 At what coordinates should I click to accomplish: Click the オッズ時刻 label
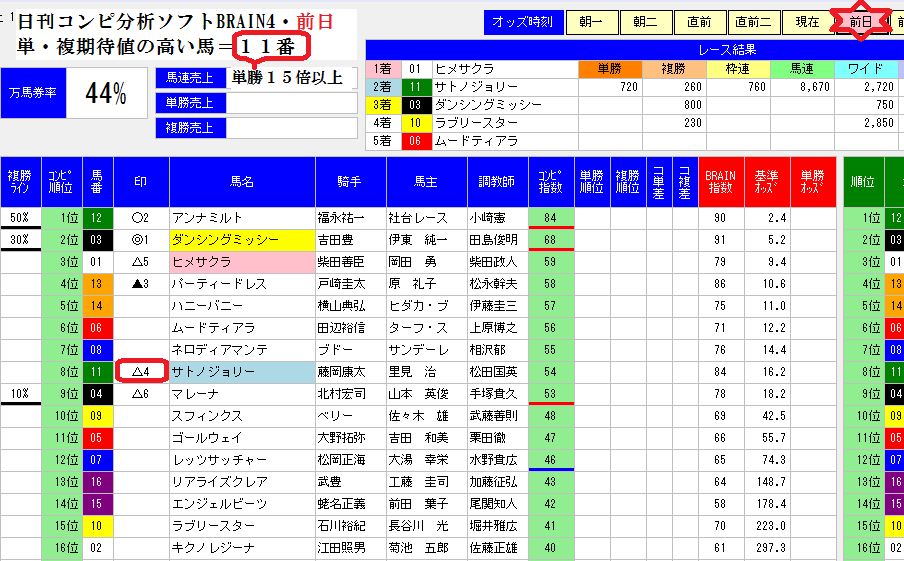pos(523,22)
